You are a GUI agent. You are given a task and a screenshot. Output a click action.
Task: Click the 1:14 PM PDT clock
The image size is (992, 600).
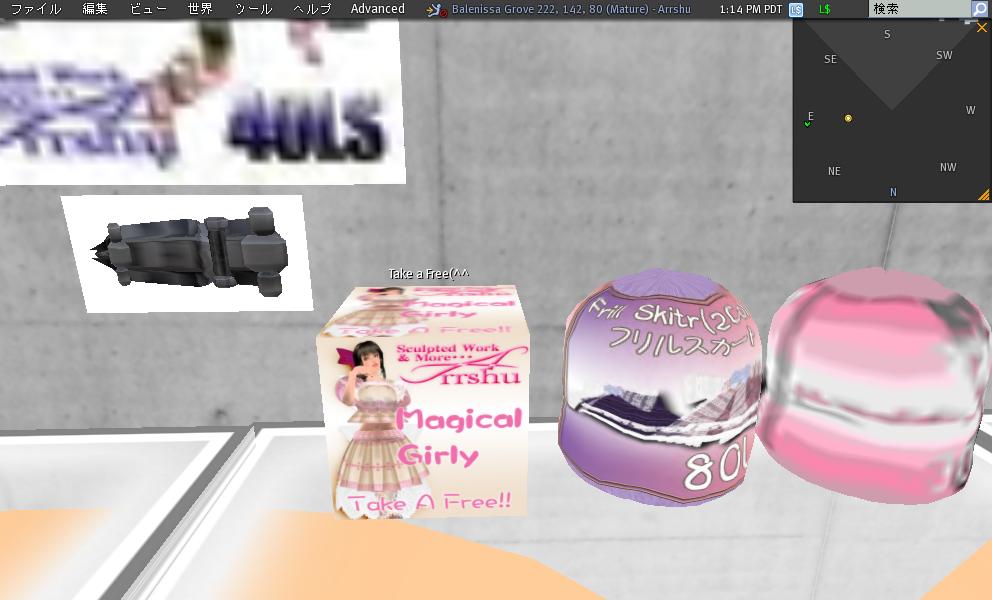point(751,9)
